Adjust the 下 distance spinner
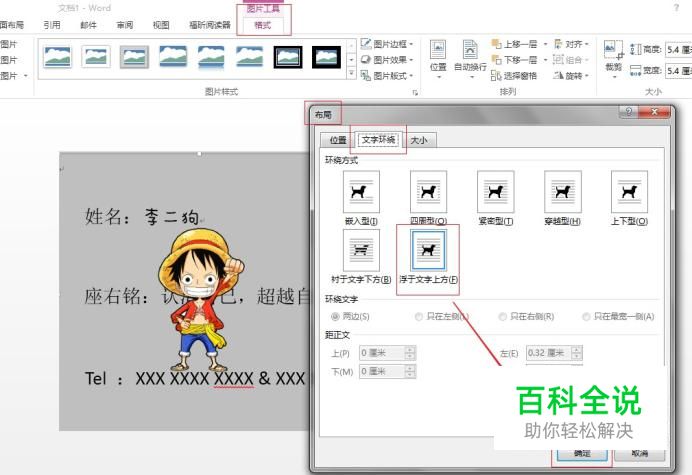The image size is (692, 475). click(x=410, y=371)
